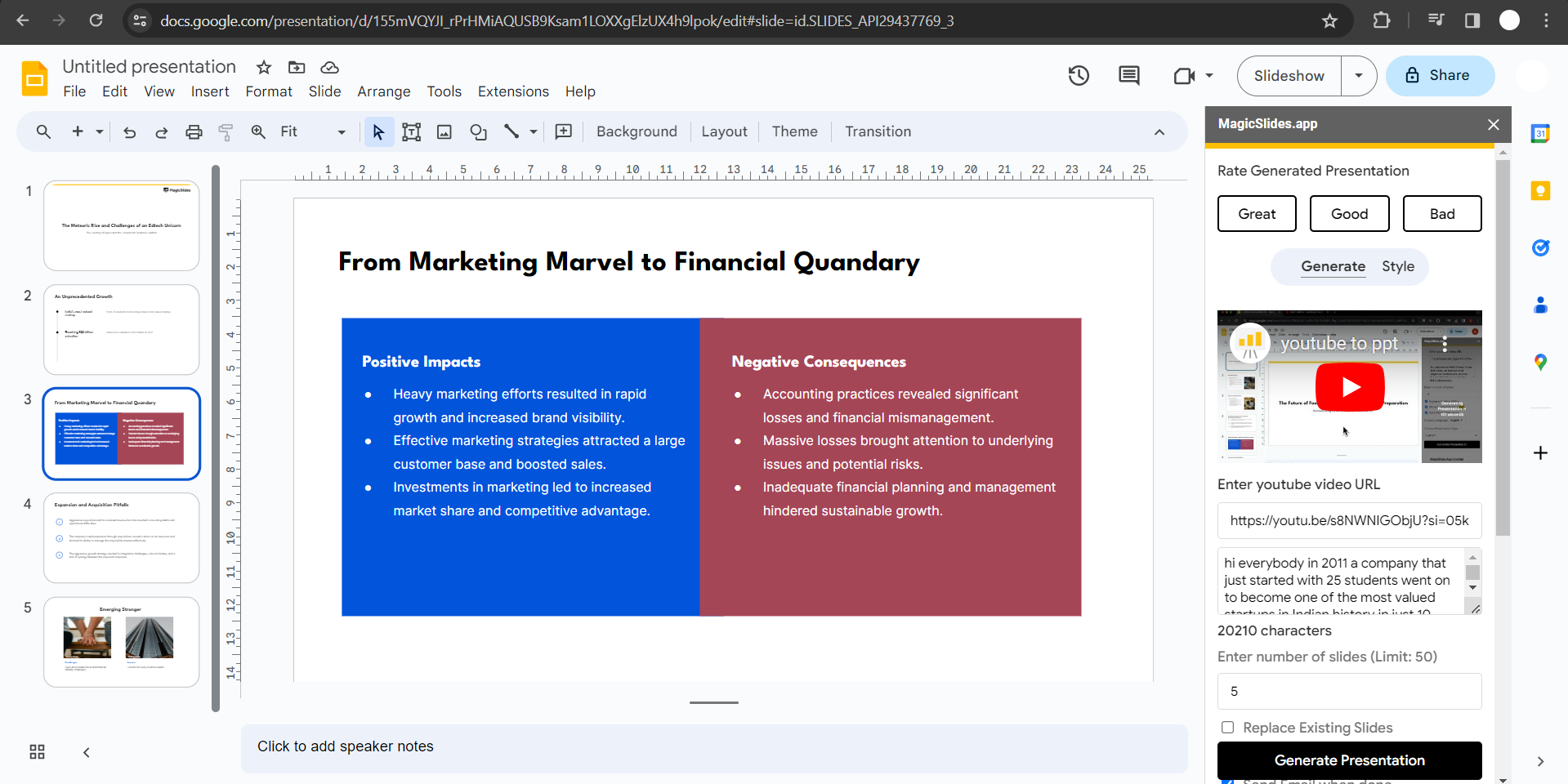Select the Text box tool
Image resolution: width=1568 pixels, height=784 pixels.
(411, 131)
